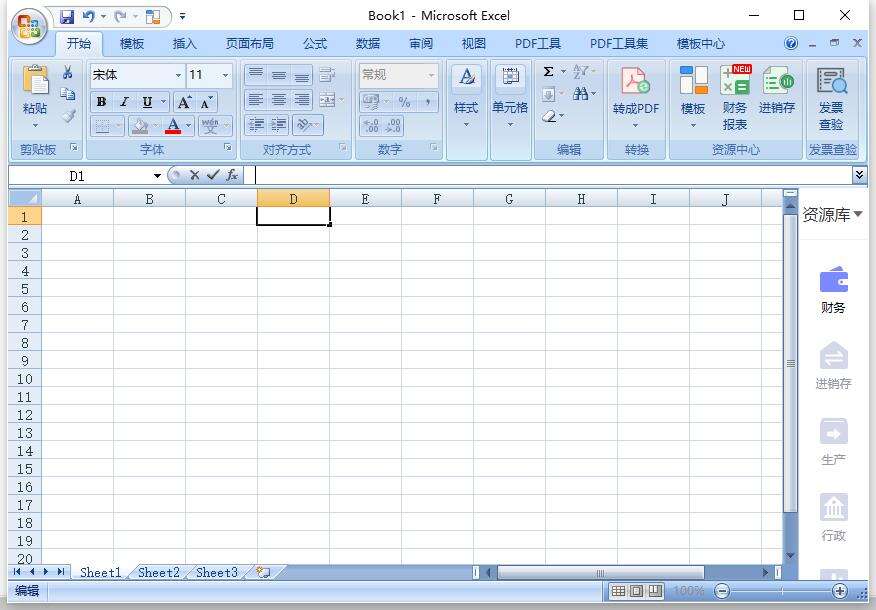Apply percent style to the cell

(x=404, y=102)
